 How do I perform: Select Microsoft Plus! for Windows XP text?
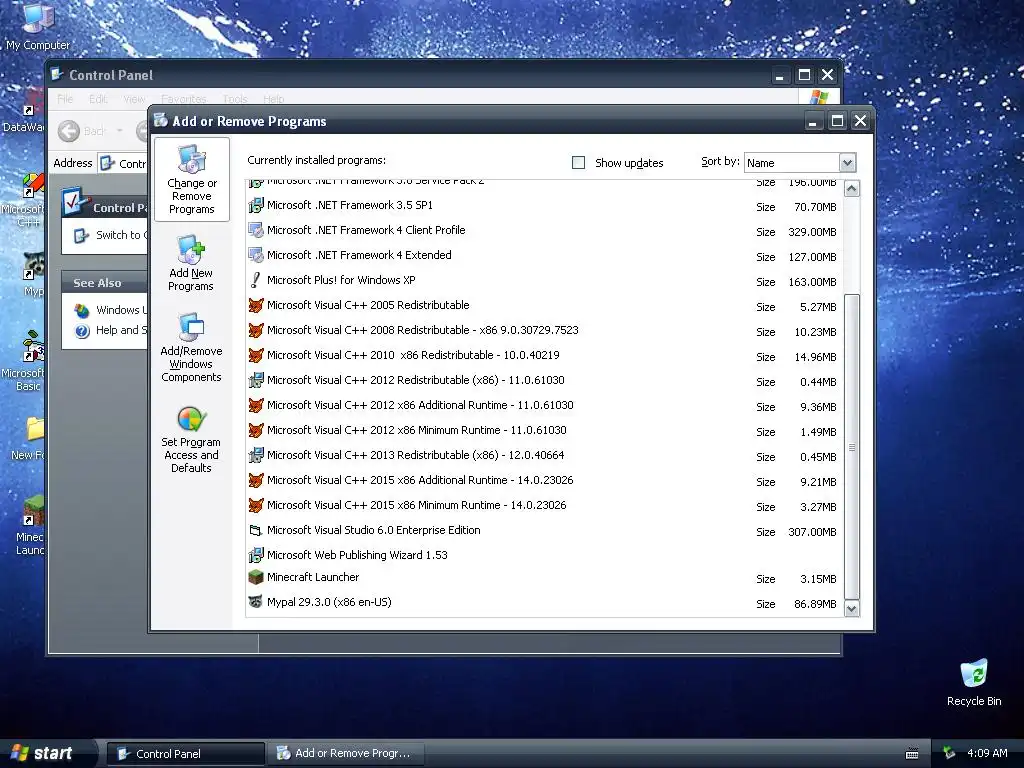click(x=341, y=280)
